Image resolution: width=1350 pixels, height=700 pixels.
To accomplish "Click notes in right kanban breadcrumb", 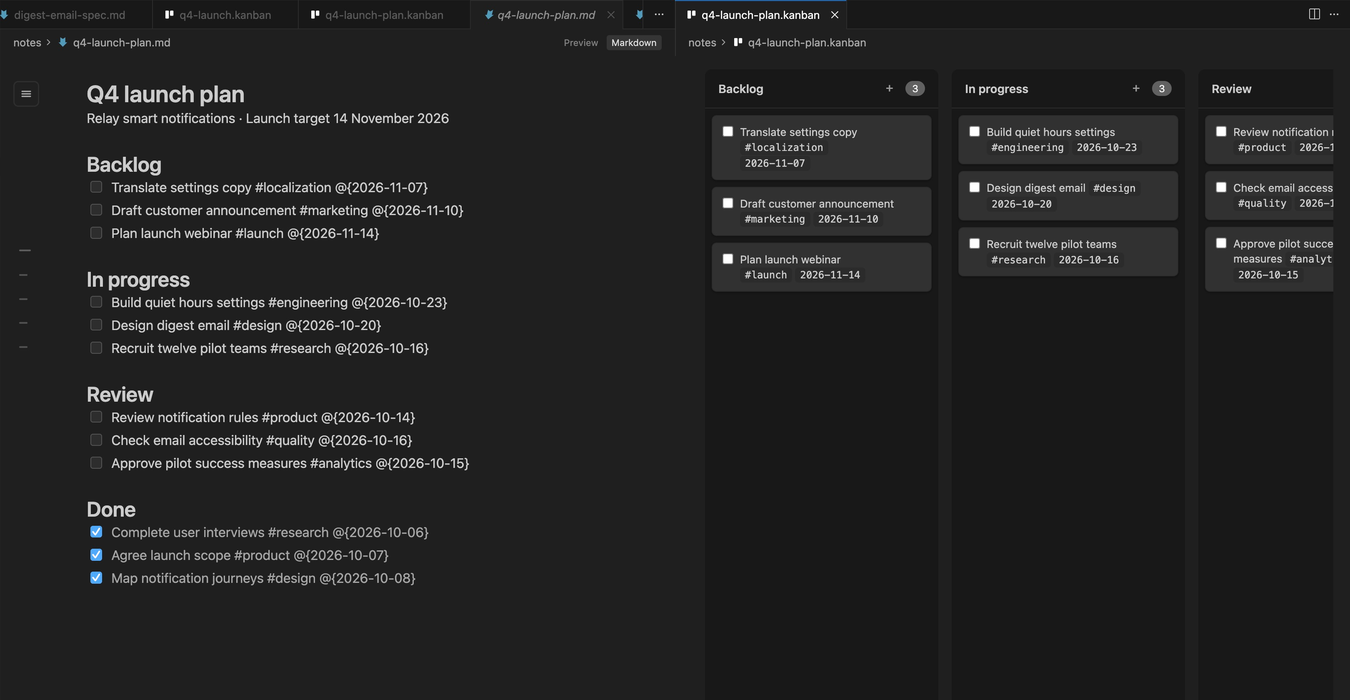I will pos(702,43).
